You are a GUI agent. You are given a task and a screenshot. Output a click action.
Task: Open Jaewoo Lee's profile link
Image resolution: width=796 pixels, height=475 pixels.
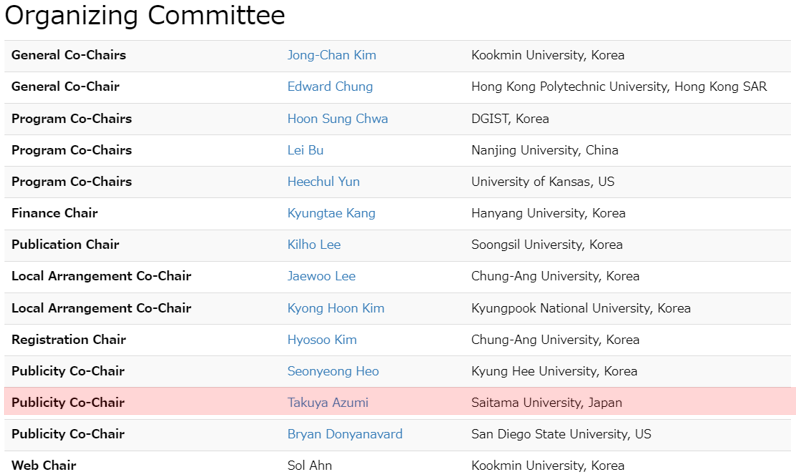321,276
